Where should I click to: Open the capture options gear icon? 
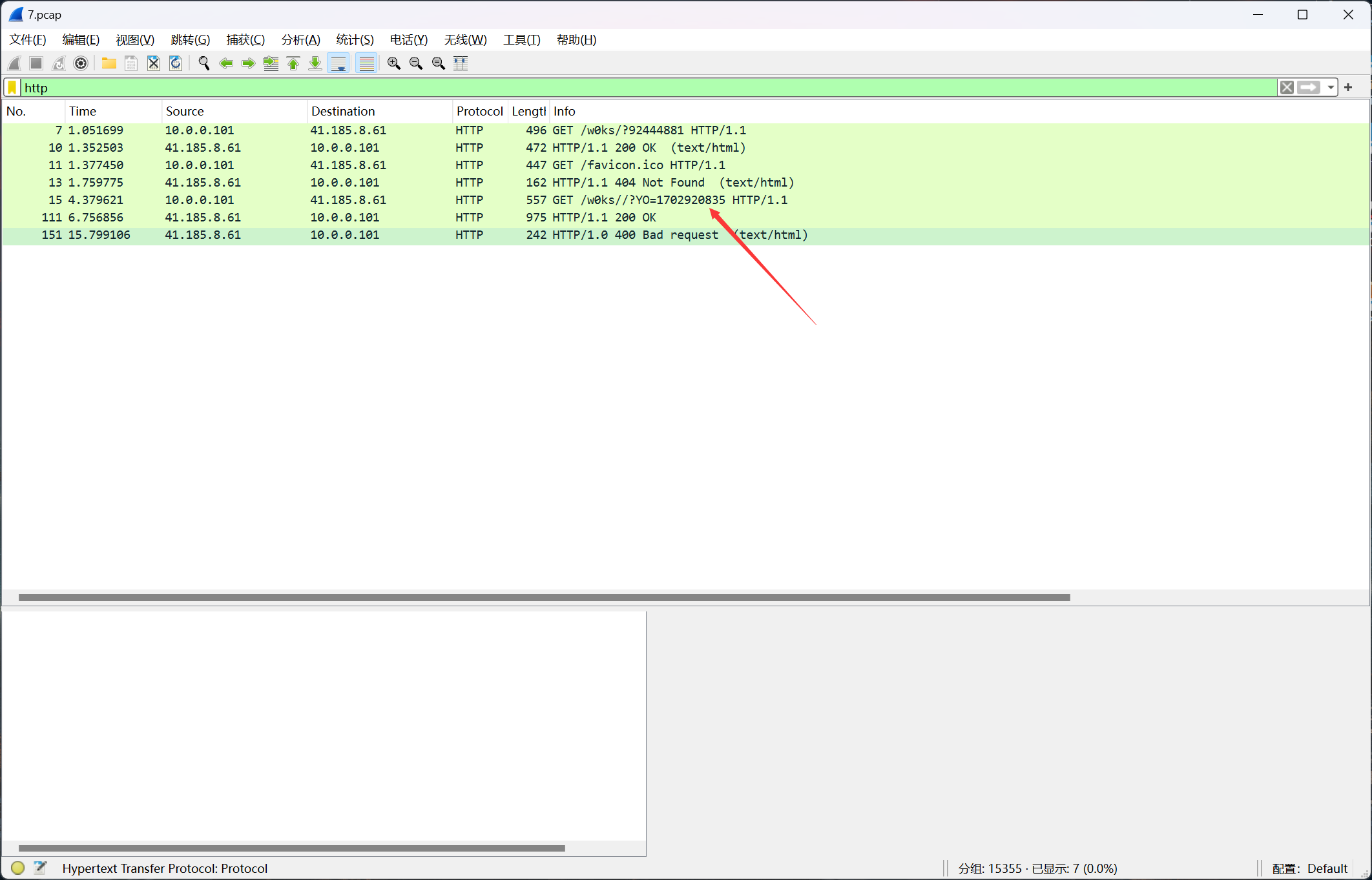coord(81,63)
